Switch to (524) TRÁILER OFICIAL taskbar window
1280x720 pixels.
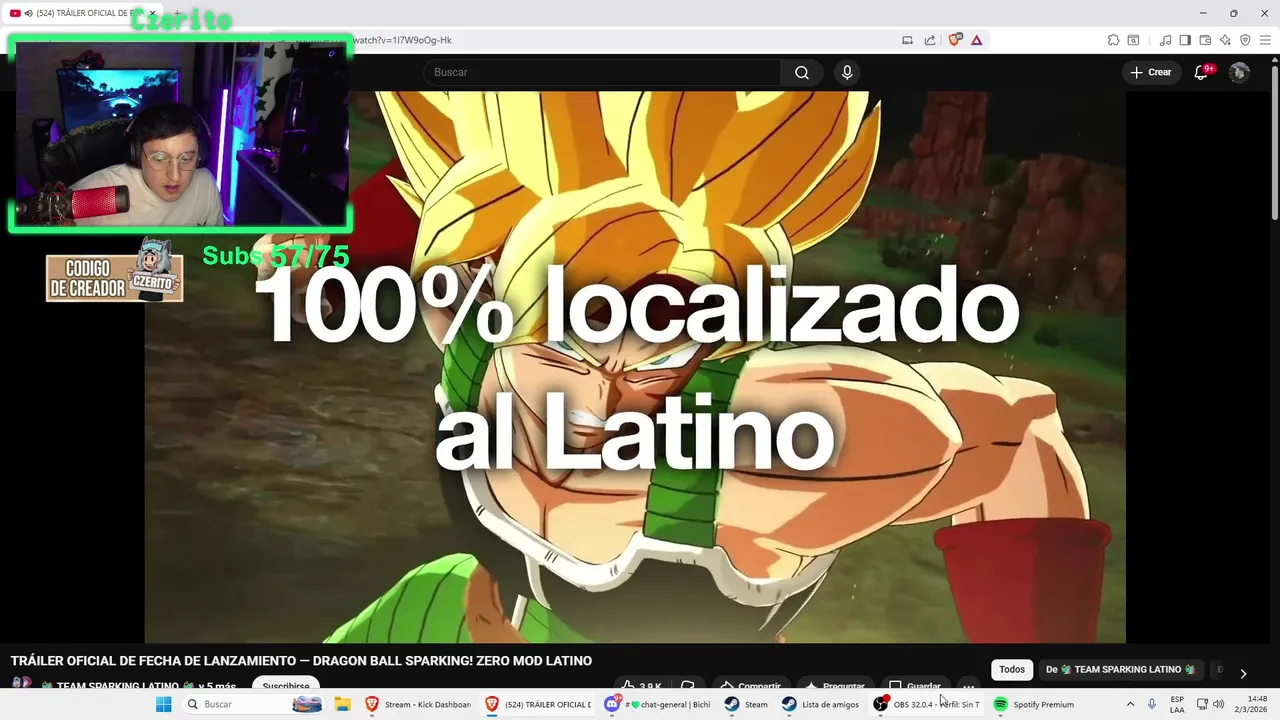538,704
